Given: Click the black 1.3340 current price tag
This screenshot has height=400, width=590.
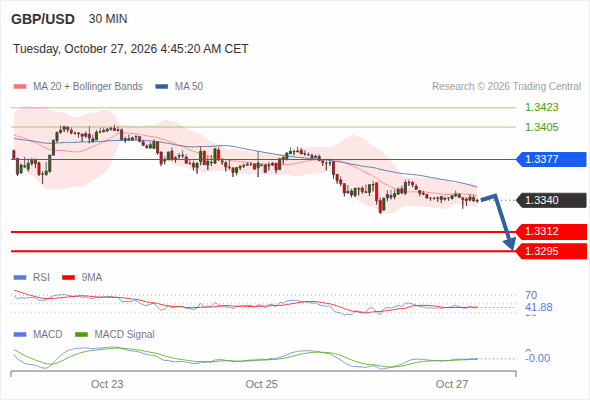Looking at the screenshot, I should (551, 200).
